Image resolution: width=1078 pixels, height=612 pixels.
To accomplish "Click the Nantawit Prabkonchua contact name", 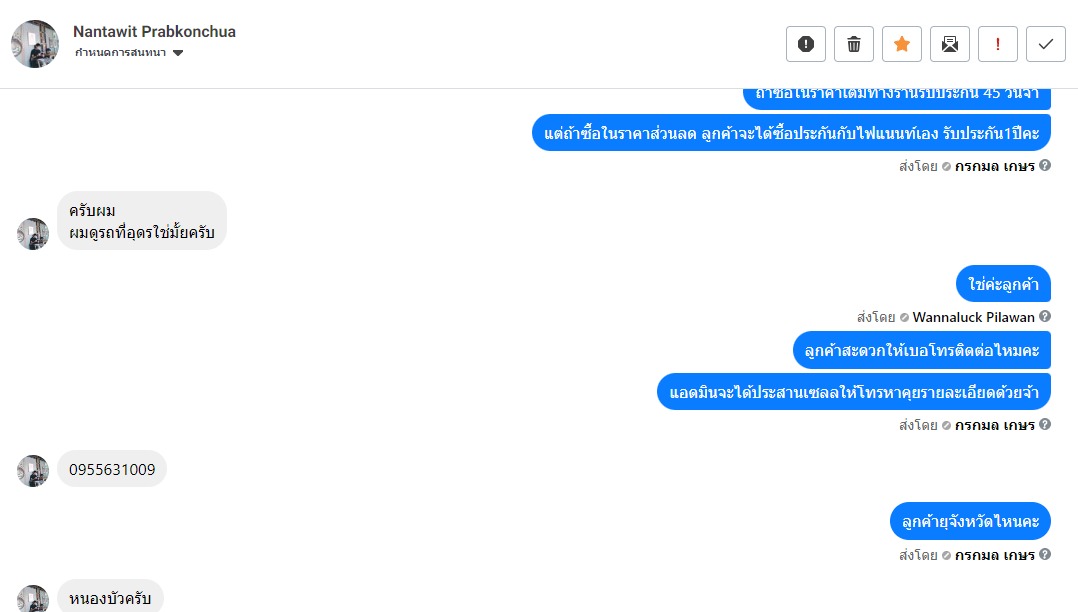I will tap(155, 31).
